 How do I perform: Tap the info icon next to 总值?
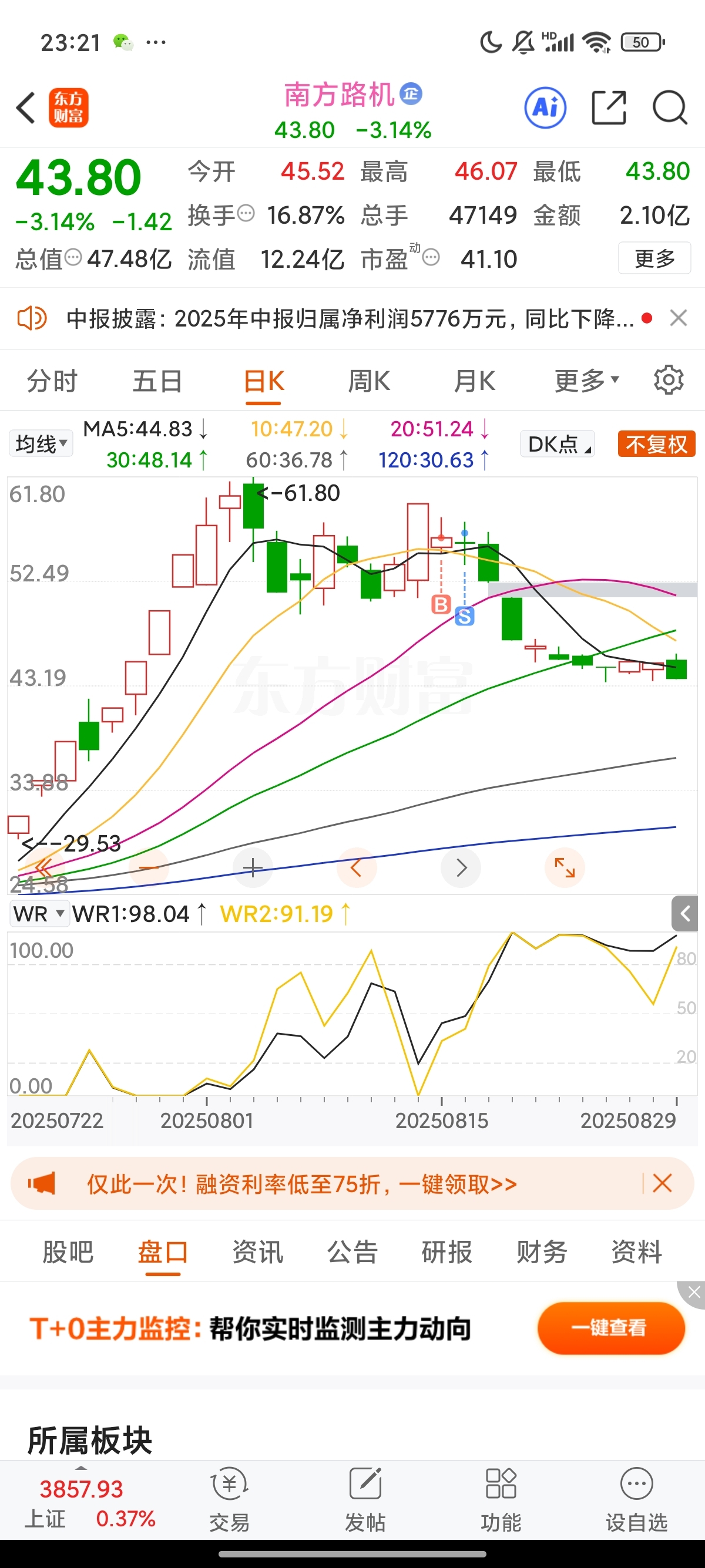click(x=73, y=257)
